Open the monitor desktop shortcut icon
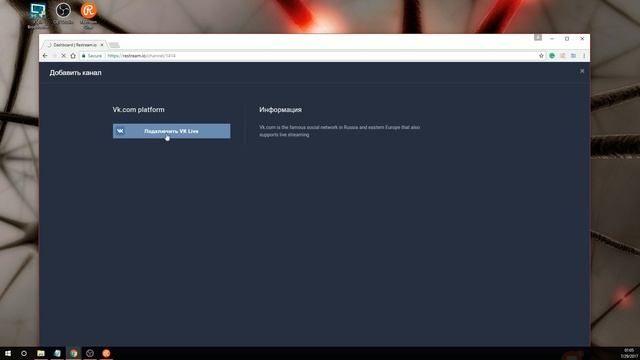Viewport: 640px width, 360px height. (x=38, y=16)
